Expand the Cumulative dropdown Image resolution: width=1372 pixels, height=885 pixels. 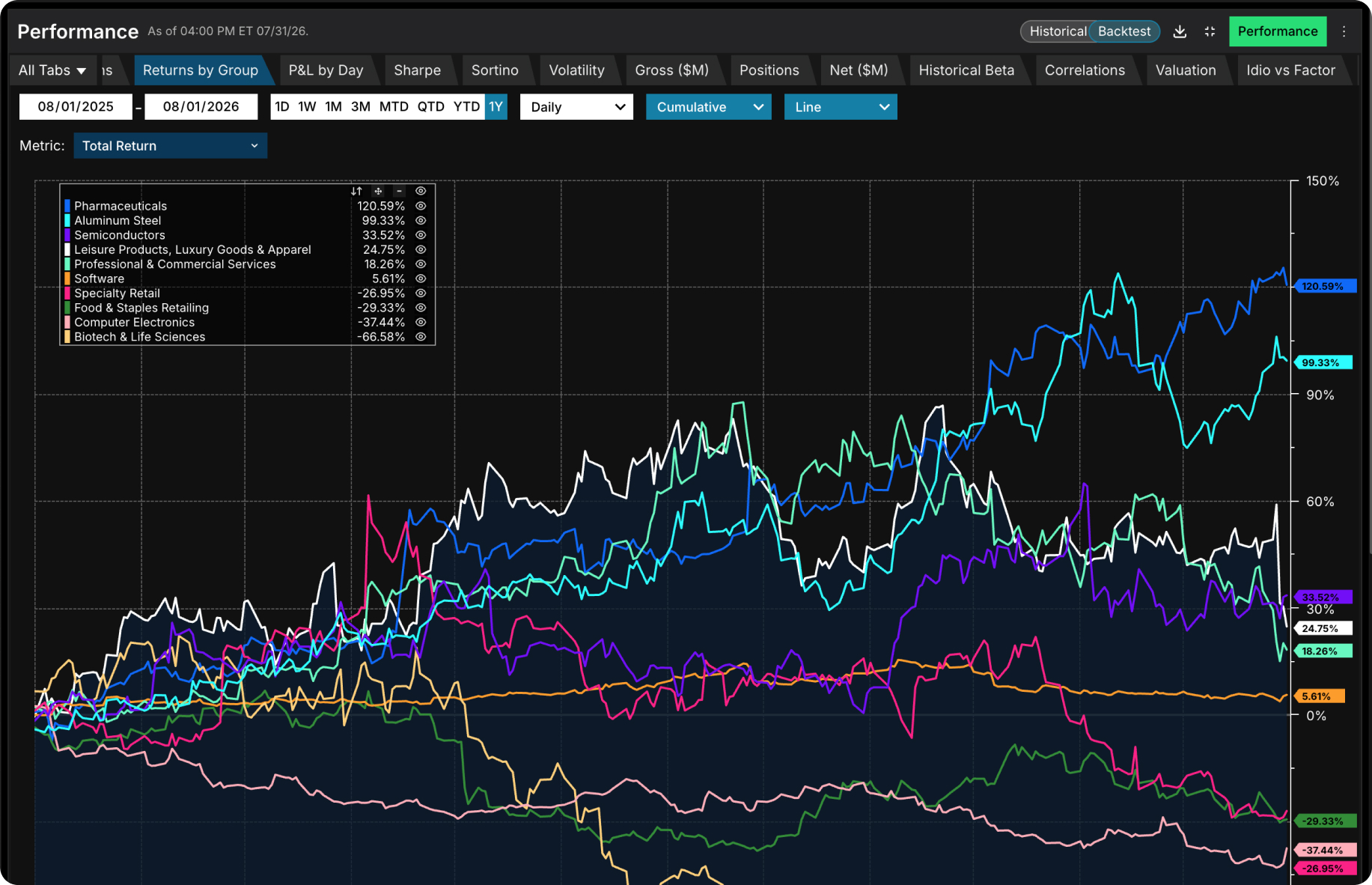(708, 107)
